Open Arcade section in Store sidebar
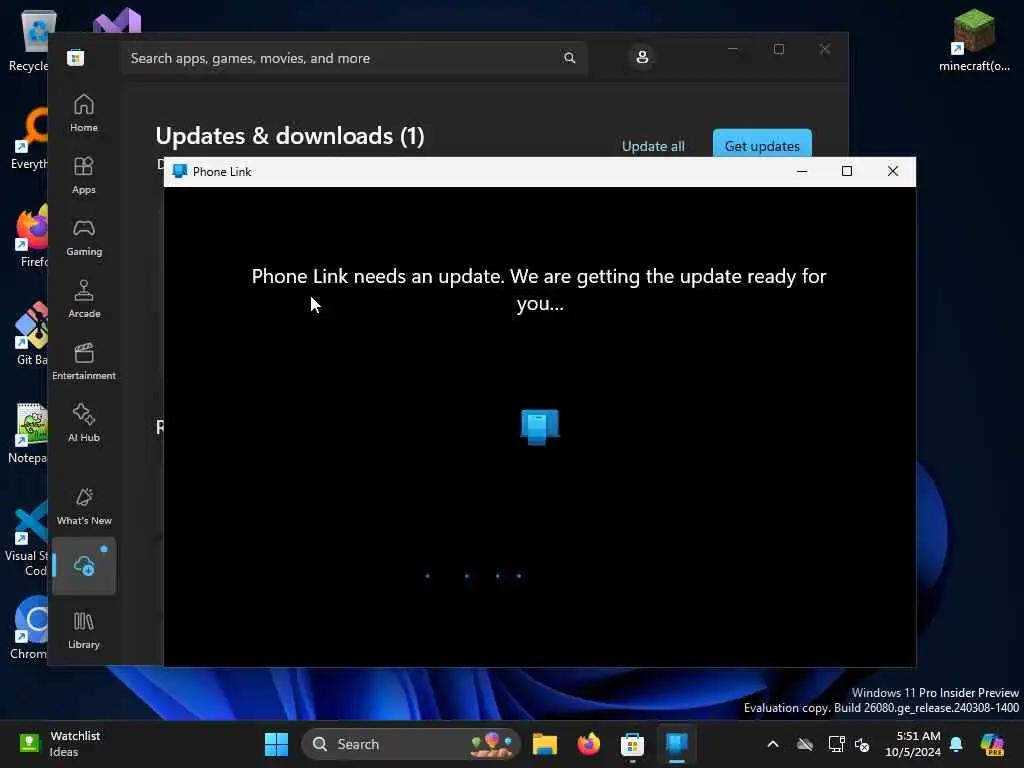The width and height of the screenshot is (1024, 768). [84, 299]
